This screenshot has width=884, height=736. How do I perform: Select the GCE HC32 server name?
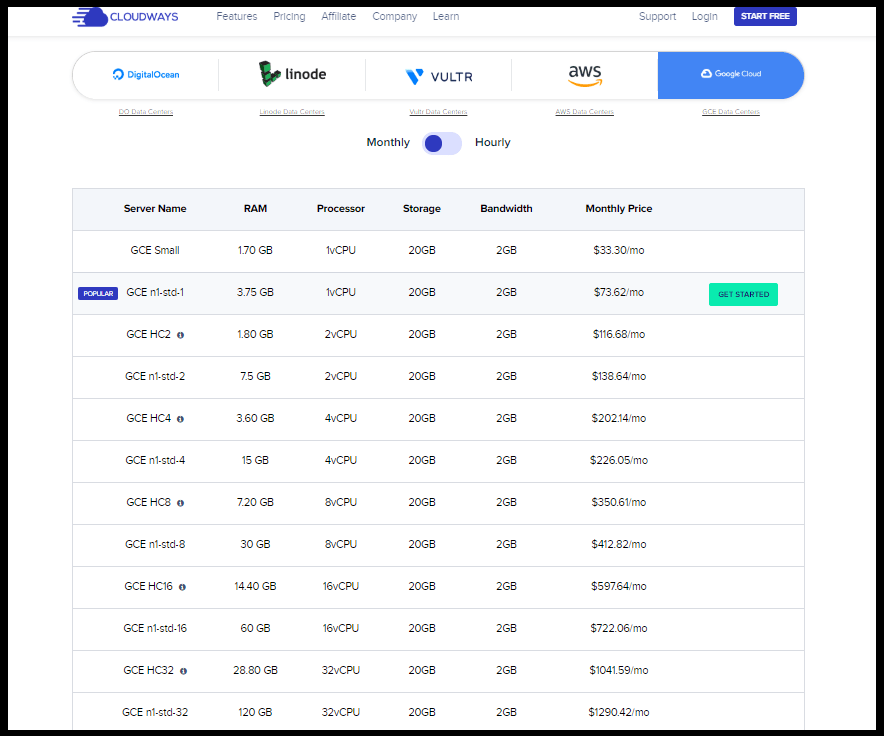click(148, 671)
